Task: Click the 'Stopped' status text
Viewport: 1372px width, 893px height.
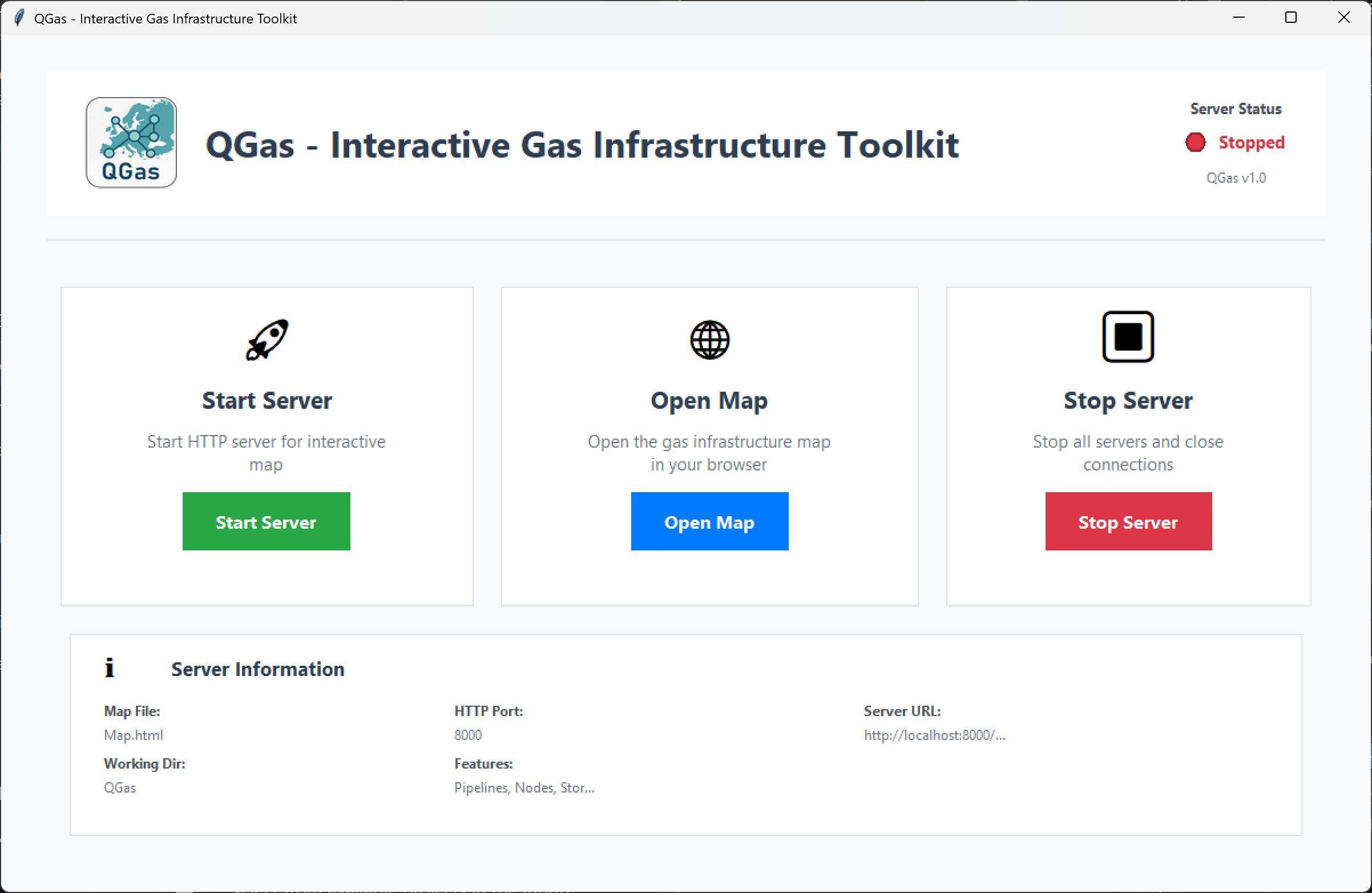Action: pos(1251,143)
